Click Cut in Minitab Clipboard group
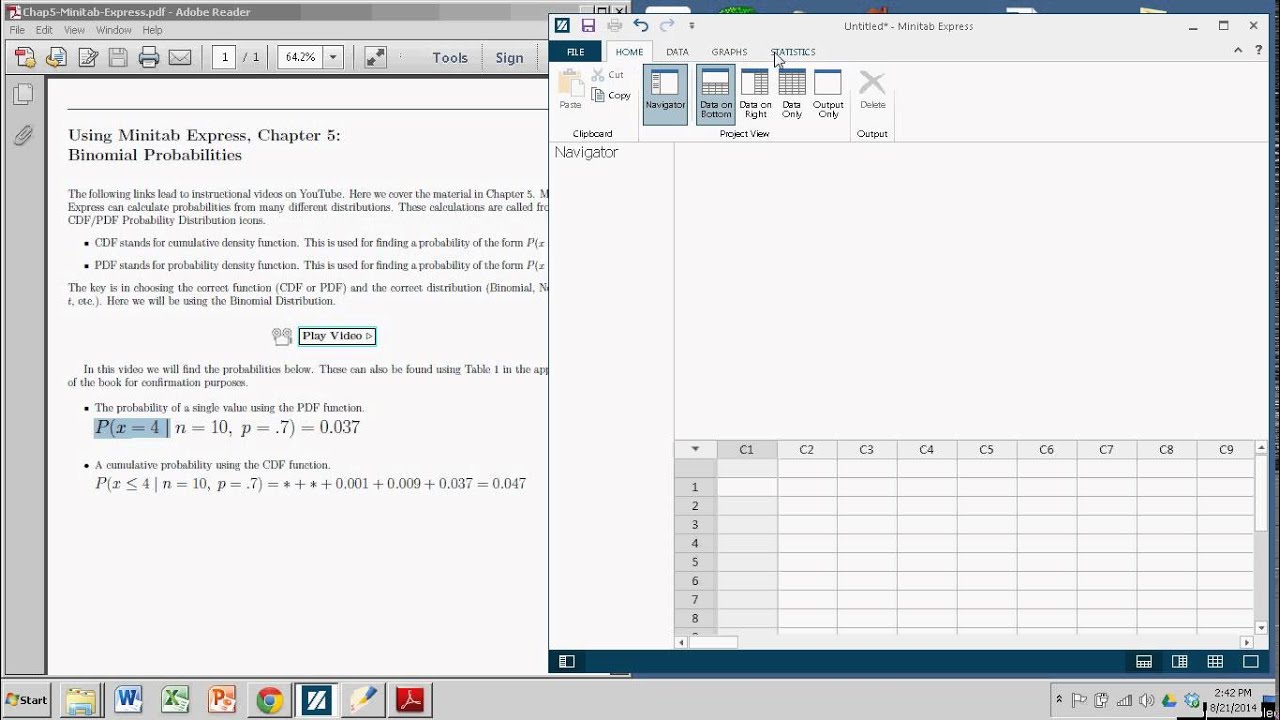This screenshot has height=720, width=1280. coord(608,75)
